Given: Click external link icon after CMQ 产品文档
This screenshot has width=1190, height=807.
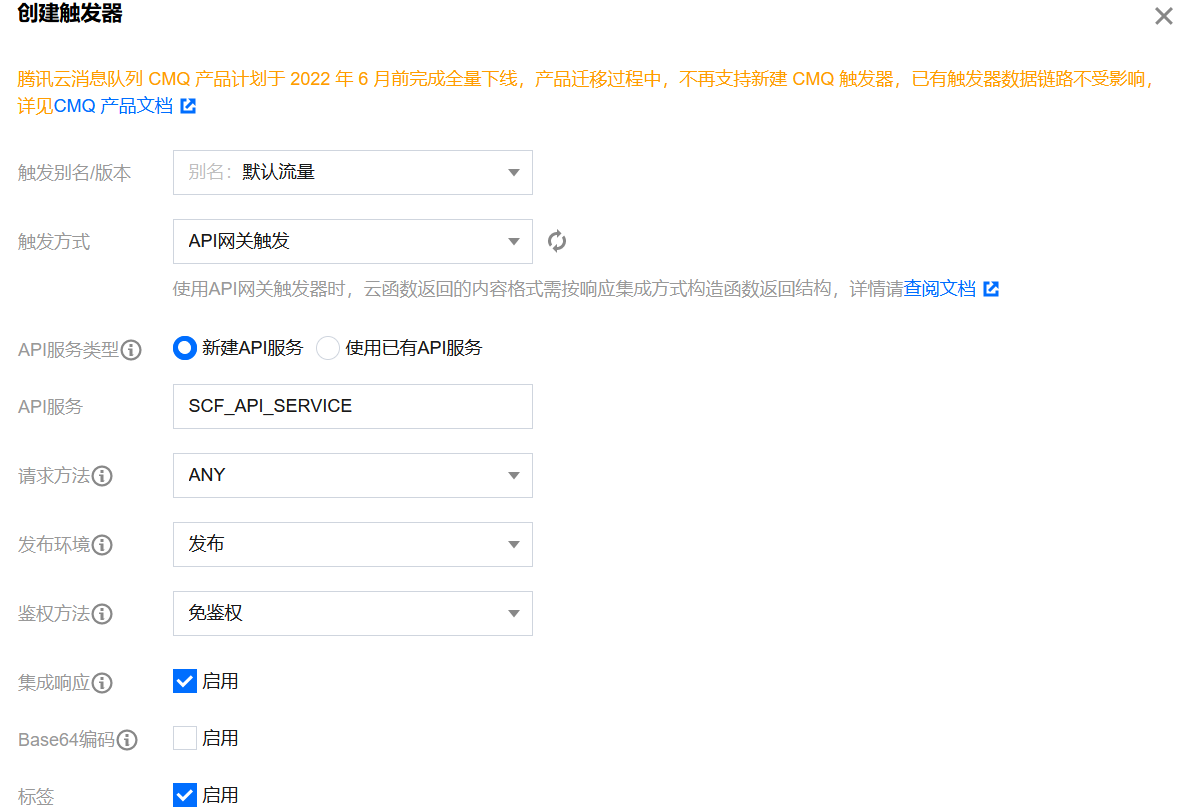Looking at the screenshot, I should pos(188,106).
